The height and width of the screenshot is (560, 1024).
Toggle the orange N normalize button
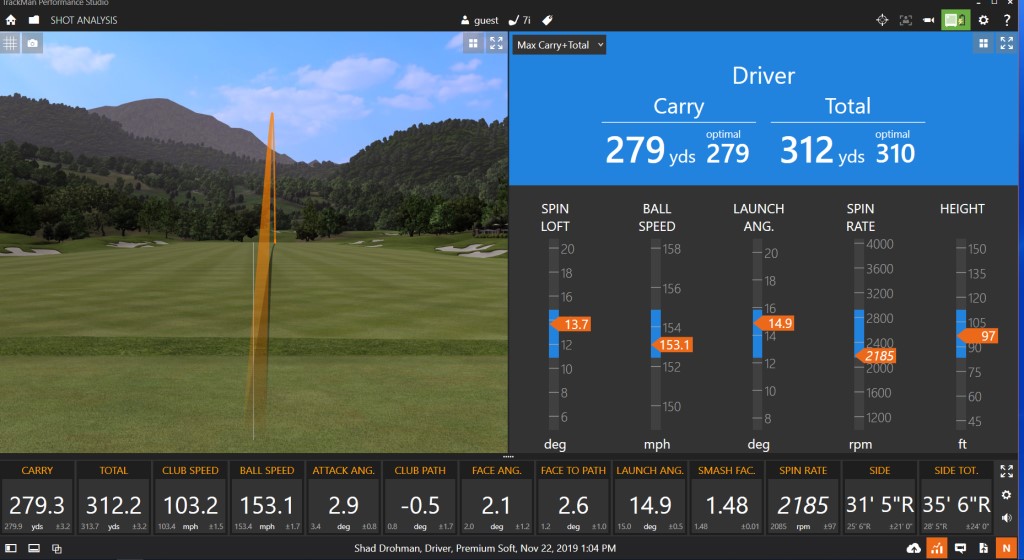pos(1006,548)
